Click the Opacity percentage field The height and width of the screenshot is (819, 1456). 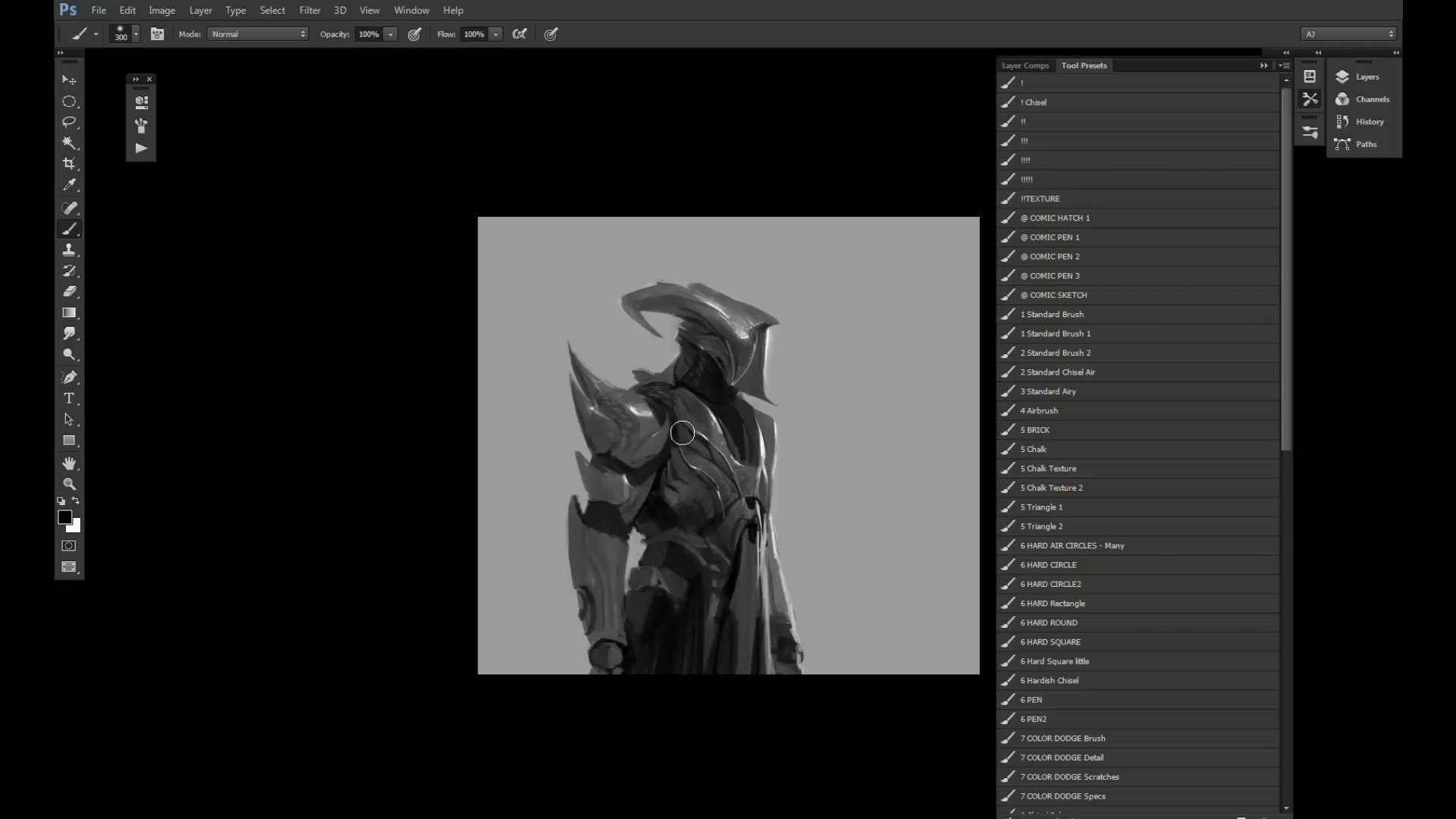pyautogui.click(x=369, y=34)
